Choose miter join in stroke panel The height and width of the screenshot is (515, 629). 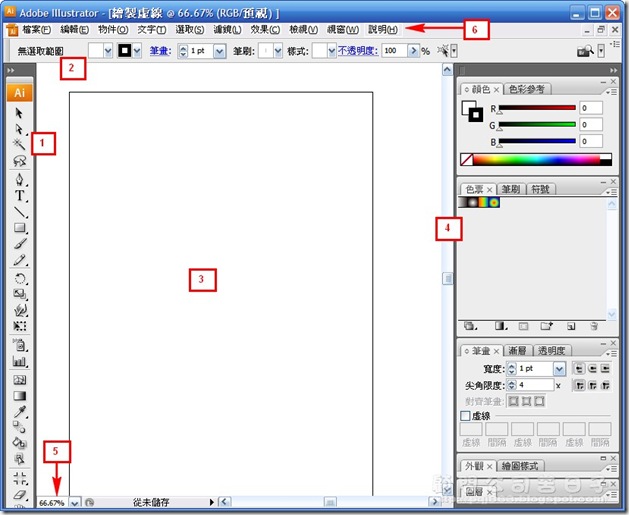(x=579, y=385)
